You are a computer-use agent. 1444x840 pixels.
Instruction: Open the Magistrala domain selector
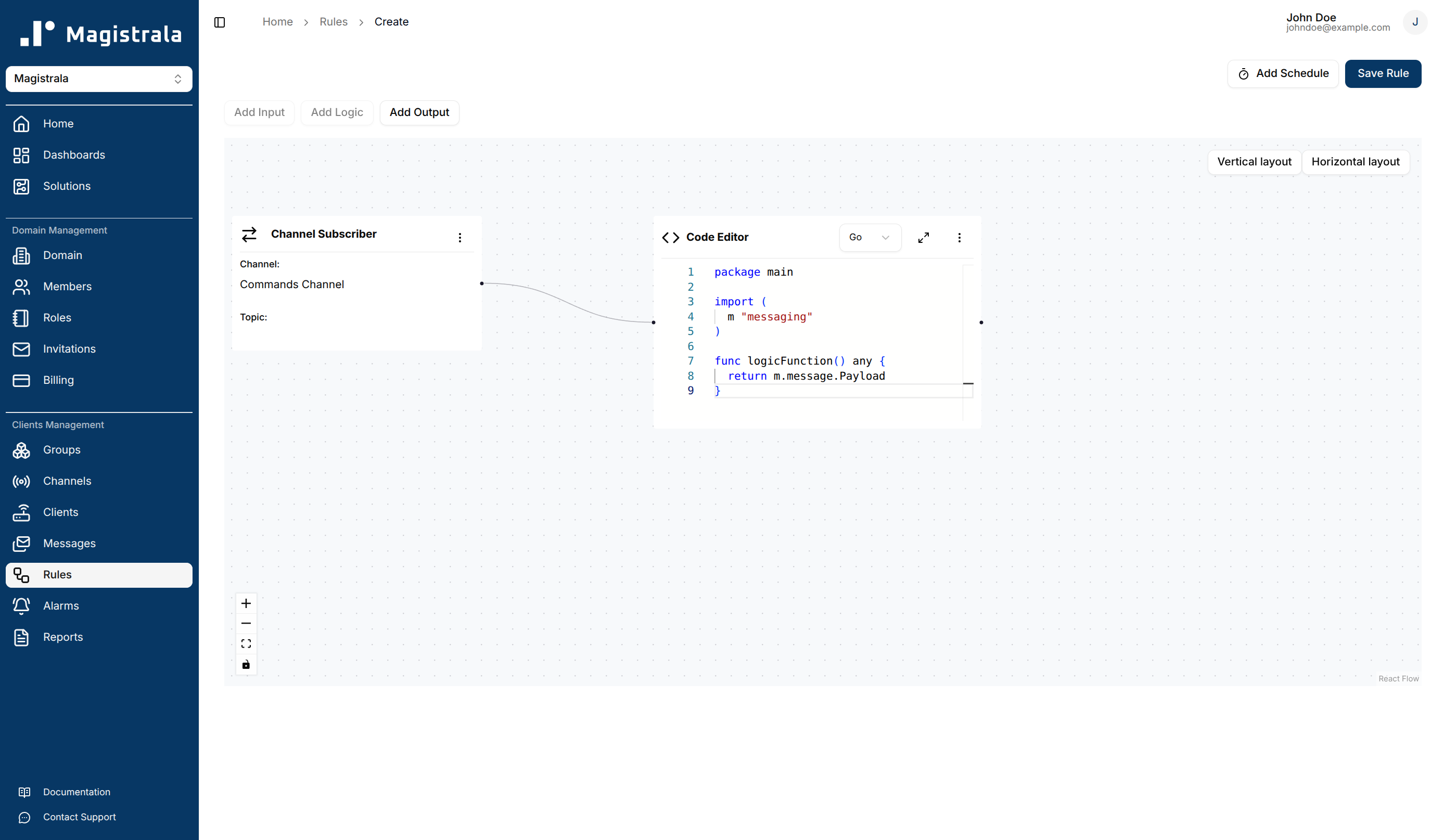click(x=99, y=79)
